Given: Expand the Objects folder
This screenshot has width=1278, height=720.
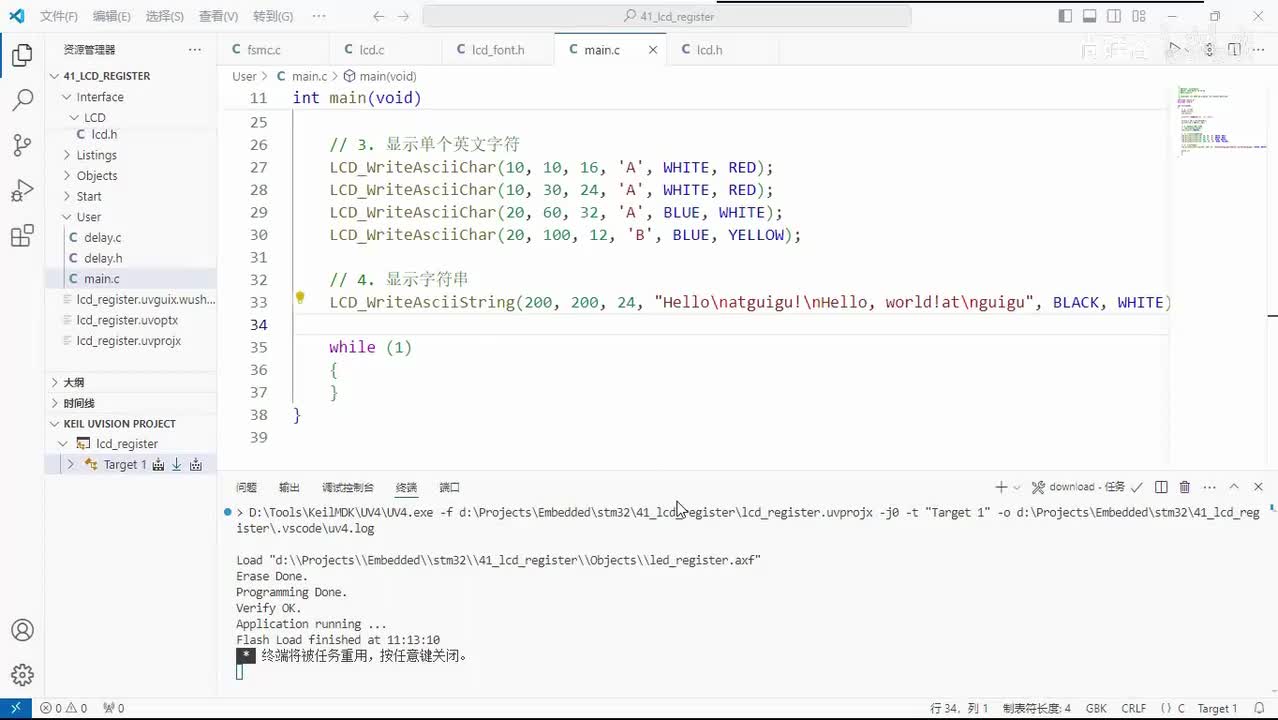Looking at the screenshot, I should point(97,175).
